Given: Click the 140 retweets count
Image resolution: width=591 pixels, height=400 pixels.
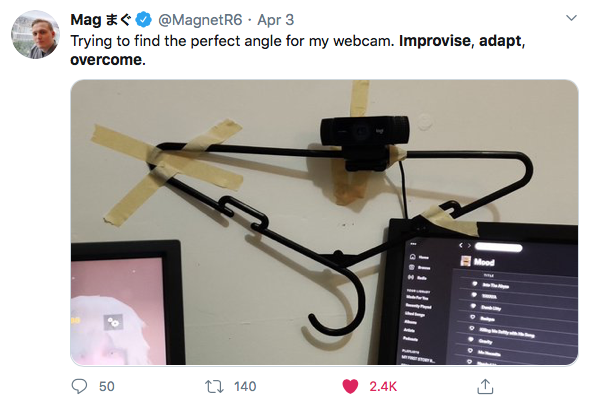Looking at the screenshot, I should click(x=245, y=386).
